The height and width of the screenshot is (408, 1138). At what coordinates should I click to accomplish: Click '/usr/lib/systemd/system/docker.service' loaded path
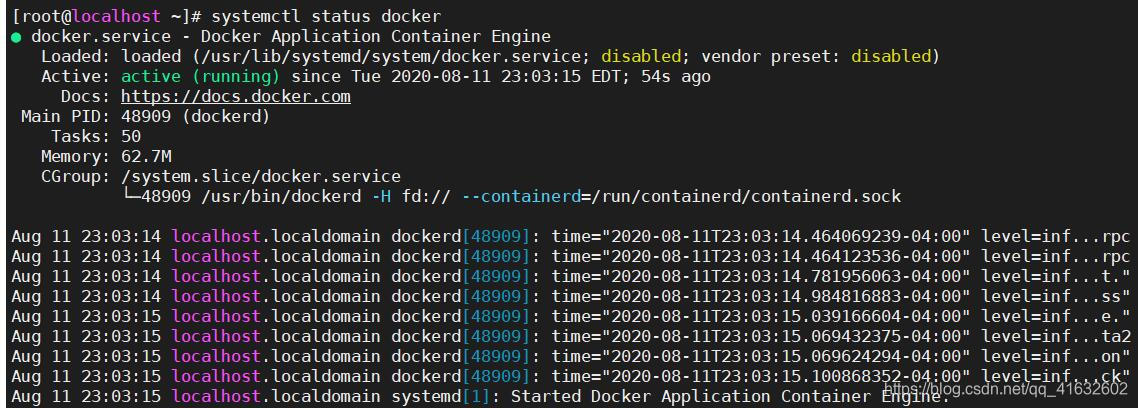point(390,56)
